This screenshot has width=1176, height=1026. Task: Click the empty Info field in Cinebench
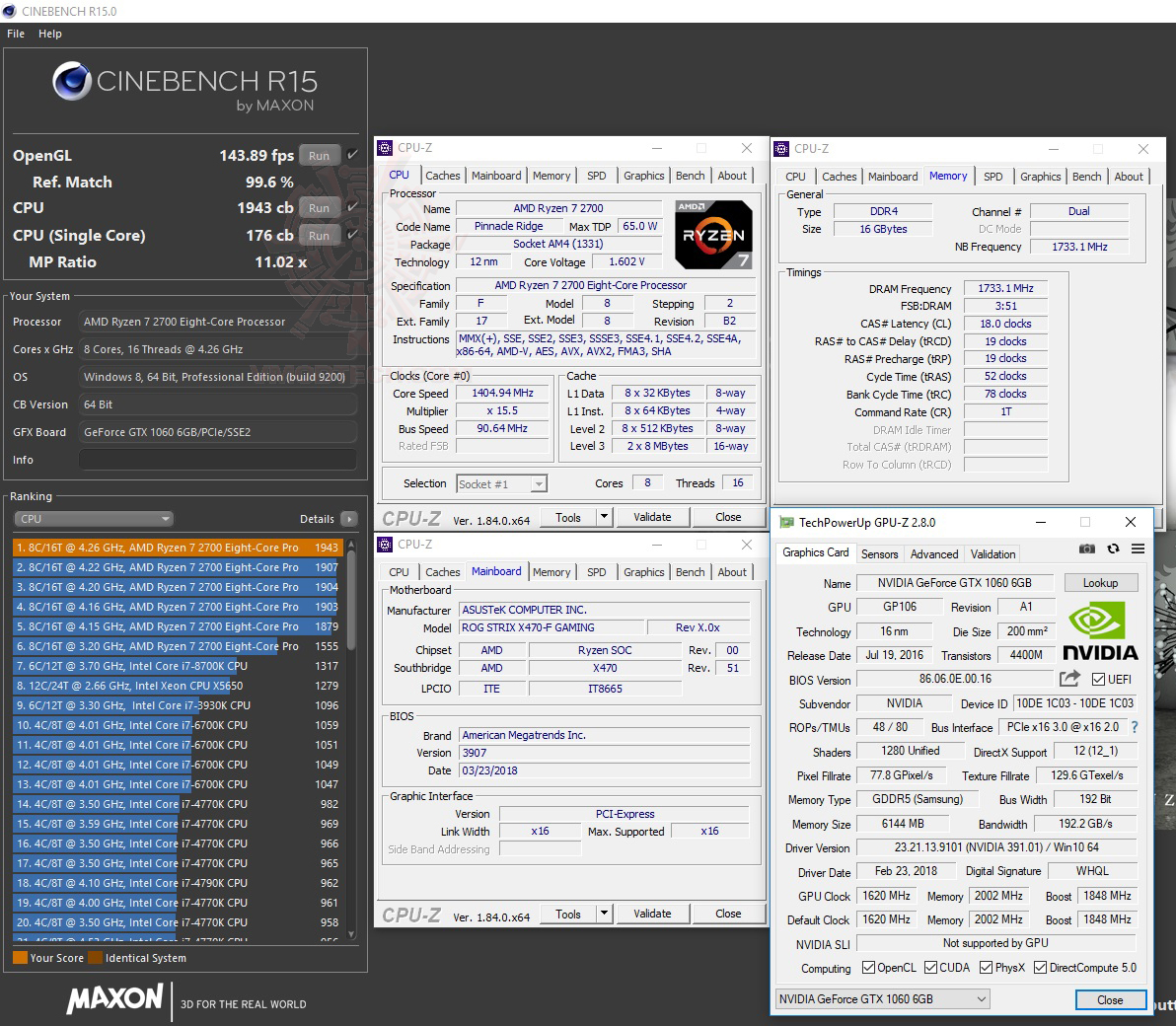[x=217, y=460]
